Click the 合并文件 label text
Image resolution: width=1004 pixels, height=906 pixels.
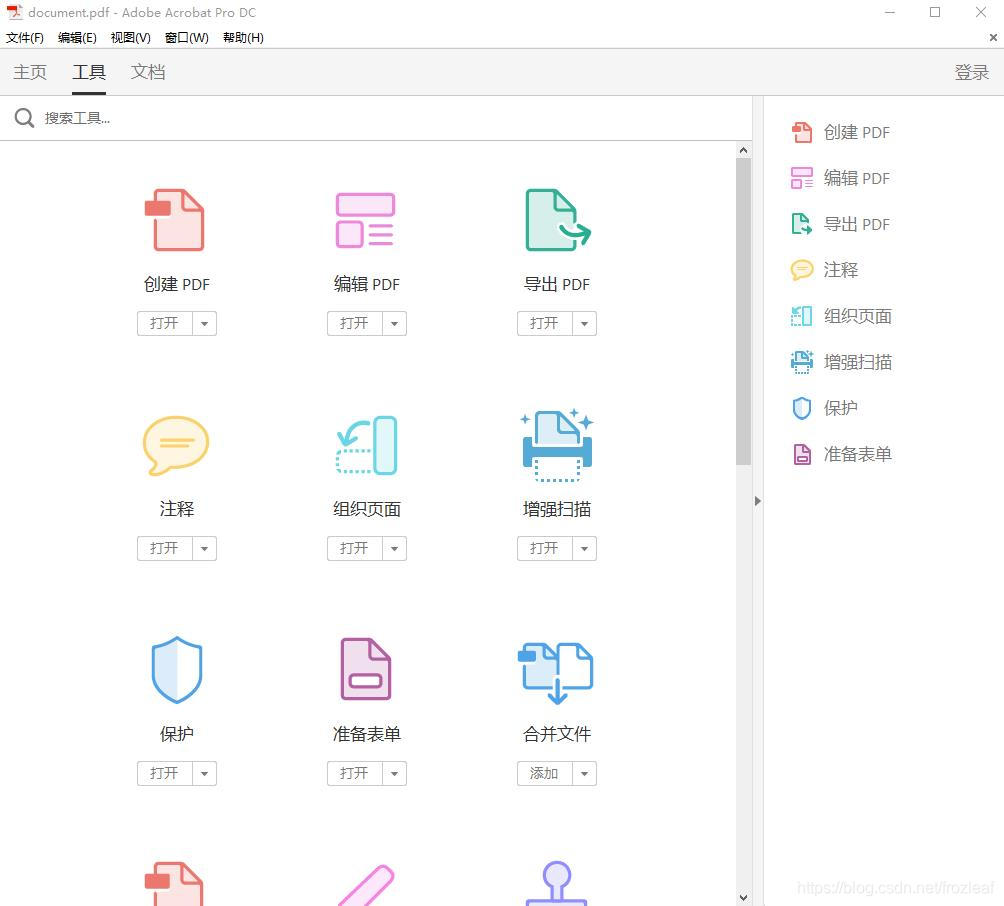(x=556, y=734)
